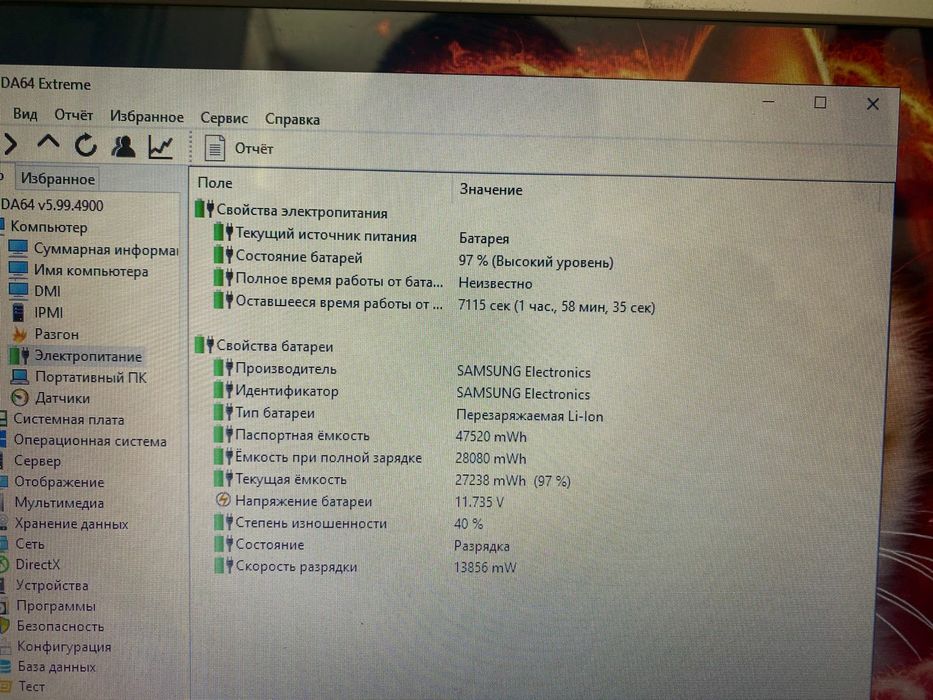Click the Датчики gauge icon

[20, 397]
